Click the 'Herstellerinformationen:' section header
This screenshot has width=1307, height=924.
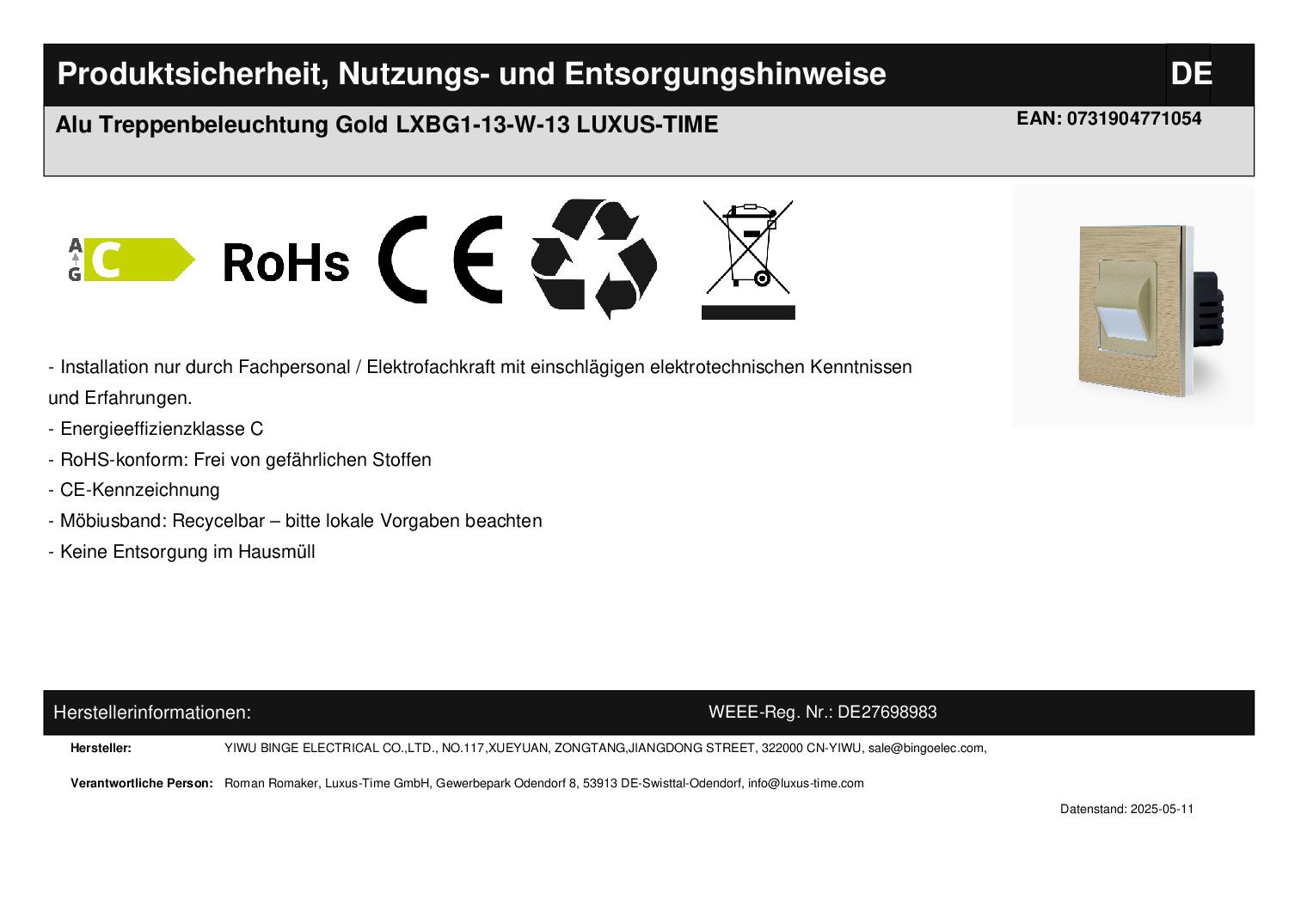coord(152,713)
